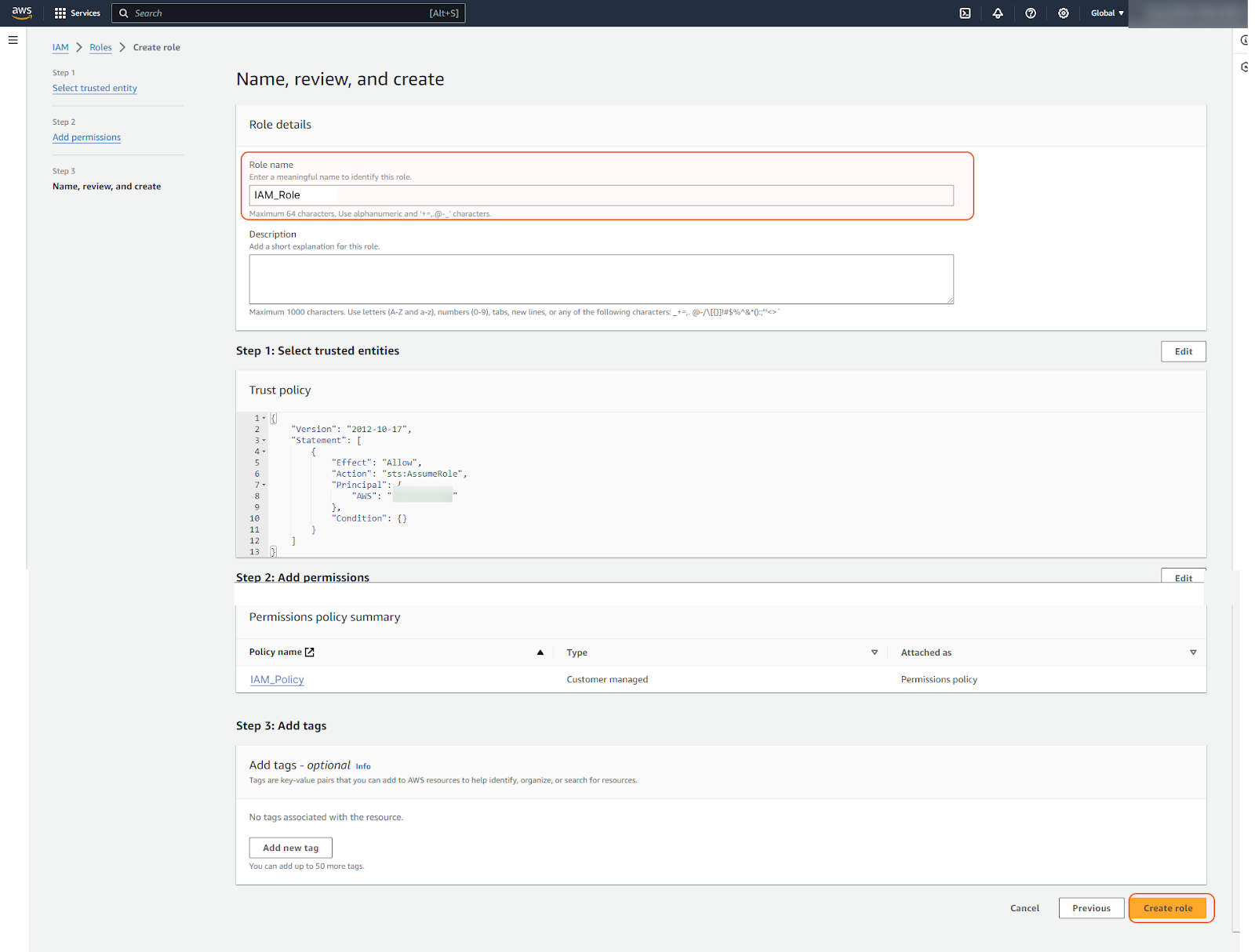Image resolution: width=1255 pixels, height=952 pixels.
Task: Open the notifications bell icon
Action: pyautogui.click(x=998, y=13)
